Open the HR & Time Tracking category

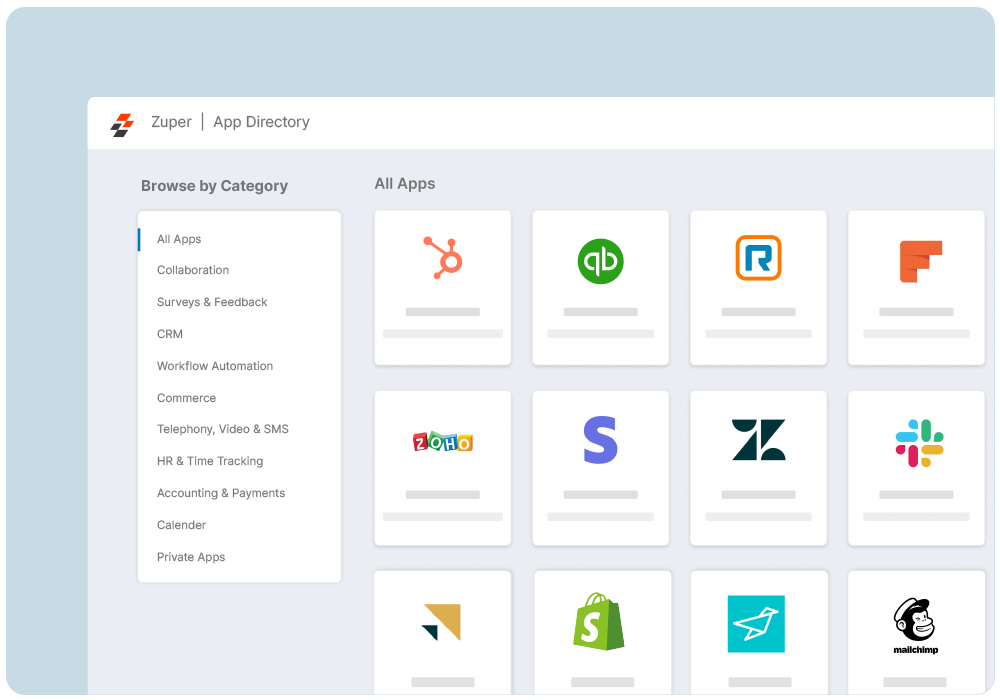210,461
